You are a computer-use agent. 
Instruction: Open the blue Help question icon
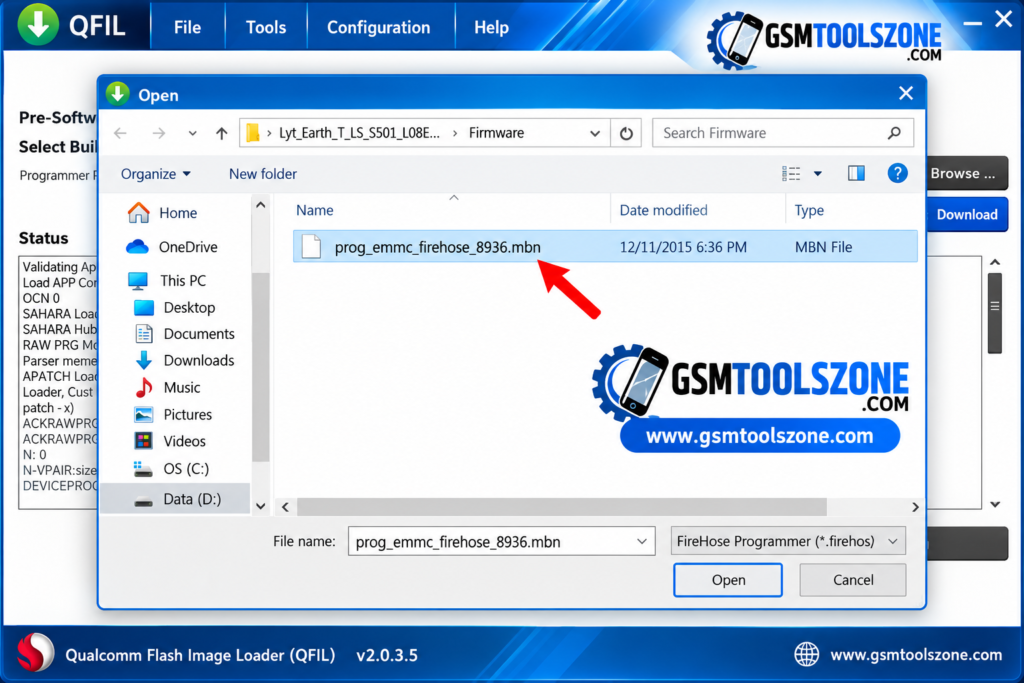(897, 173)
